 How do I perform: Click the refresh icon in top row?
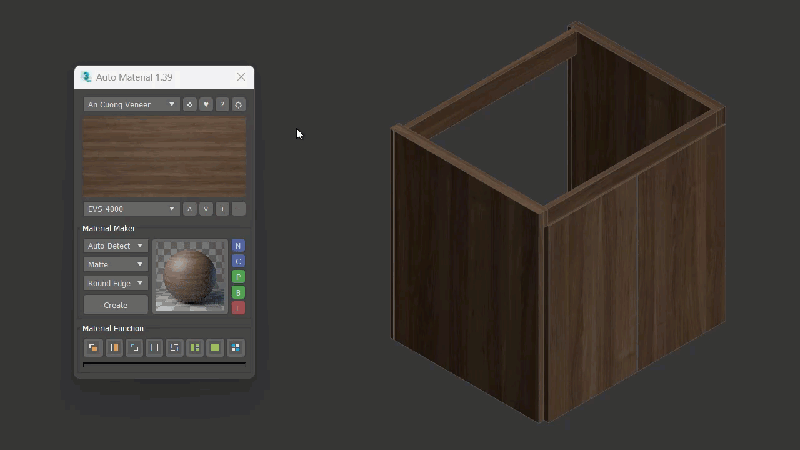(239, 104)
